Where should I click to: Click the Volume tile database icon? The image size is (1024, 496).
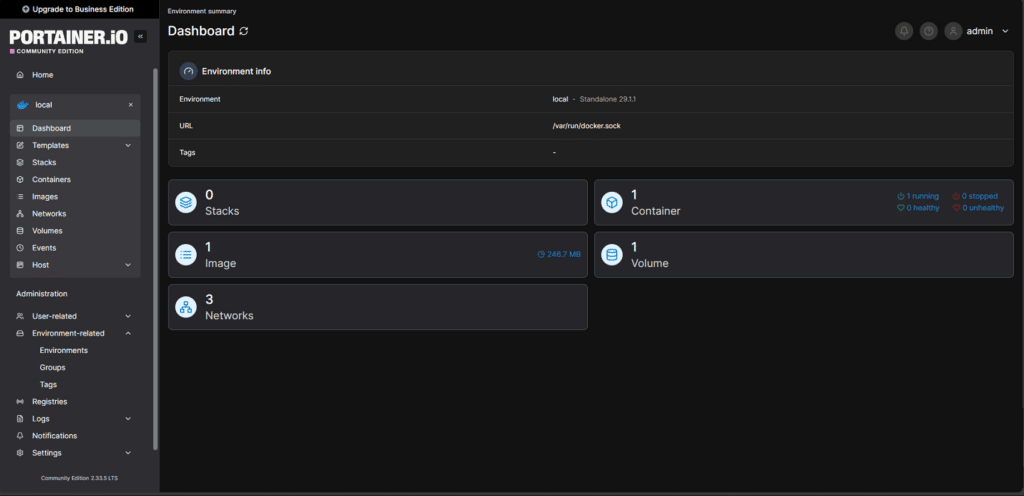coord(612,255)
